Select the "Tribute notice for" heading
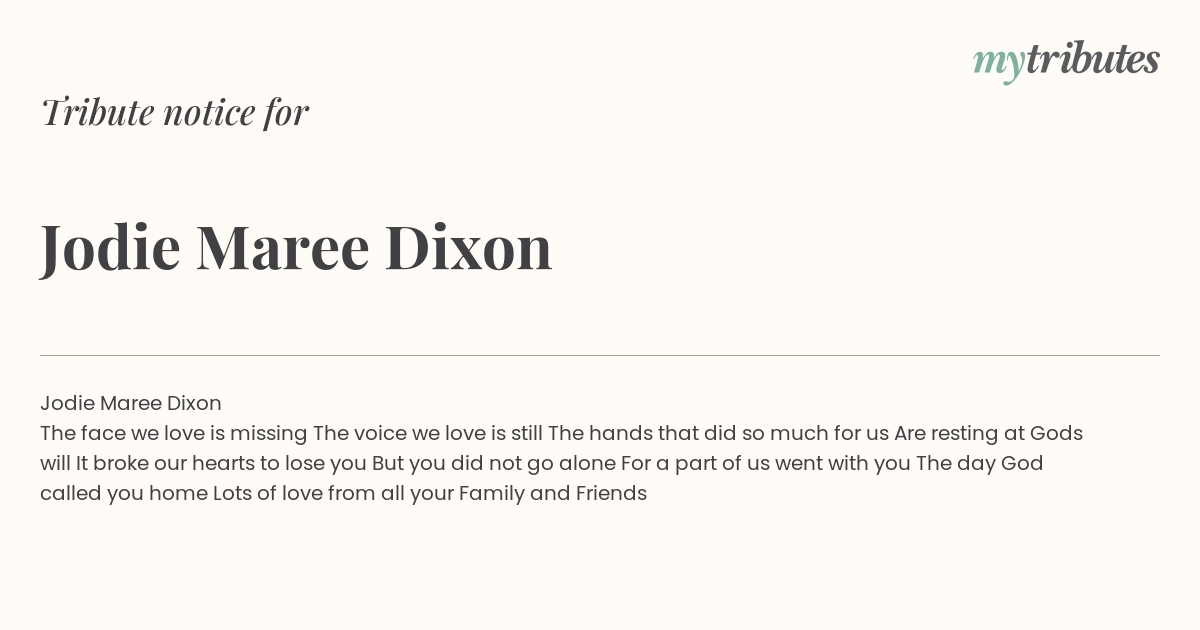Viewport: 1200px width, 630px height. click(174, 112)
